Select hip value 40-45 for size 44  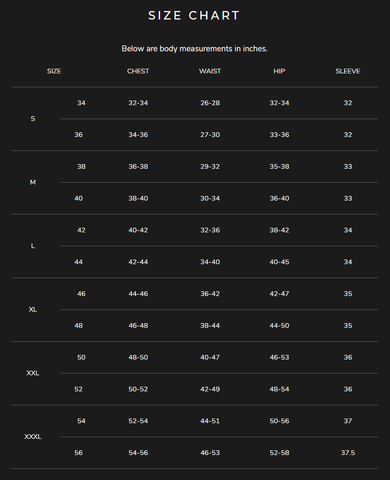(279, 262)
